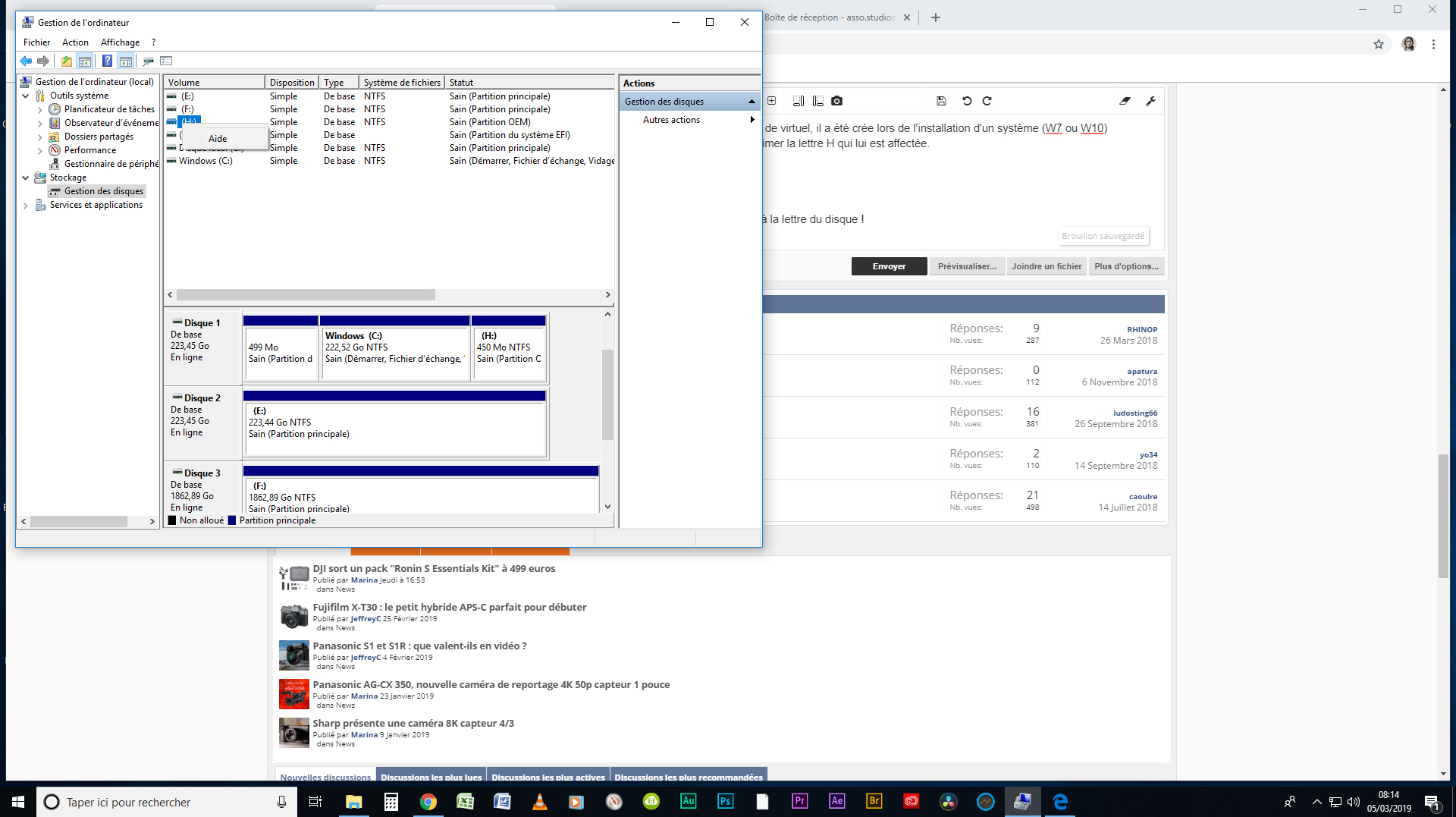Click the taskbar search box

pos(166,802)
